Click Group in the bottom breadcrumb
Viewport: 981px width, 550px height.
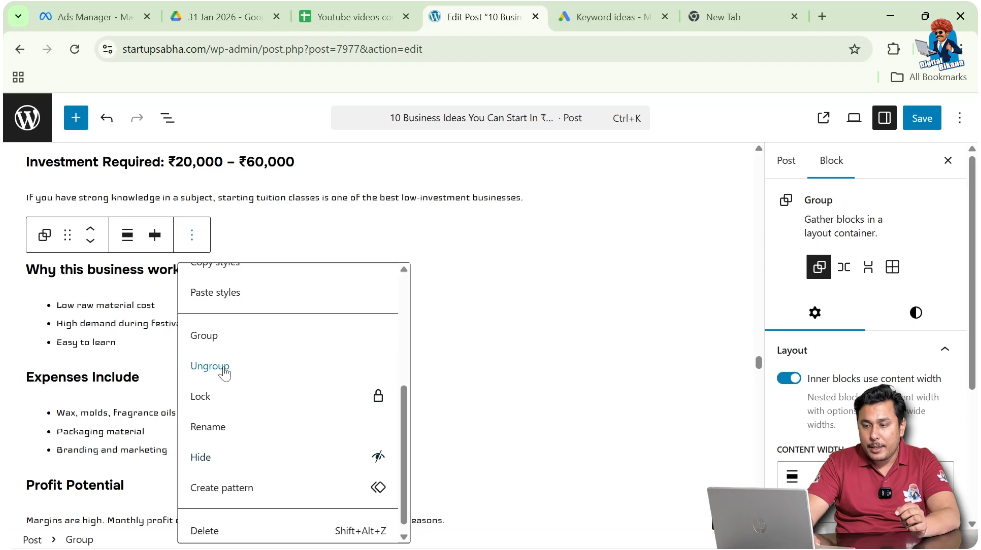coord(79,539)
